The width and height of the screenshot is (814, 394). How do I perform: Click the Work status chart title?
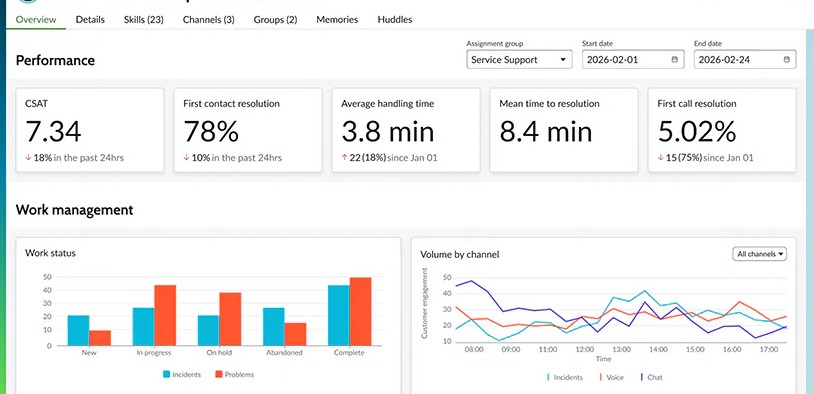[x=50, y=253]
